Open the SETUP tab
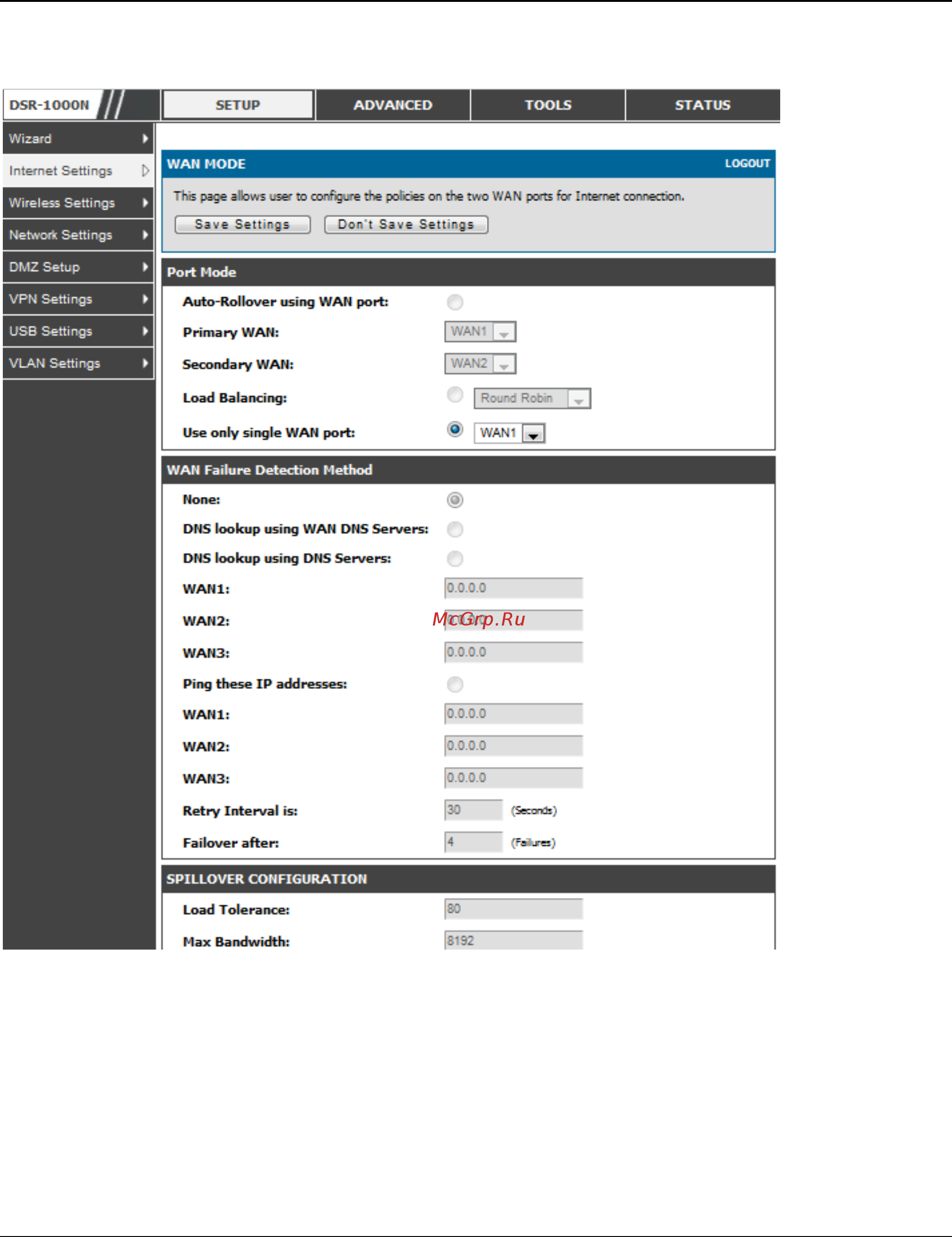The image size is (952, 1237). point(238,105)
